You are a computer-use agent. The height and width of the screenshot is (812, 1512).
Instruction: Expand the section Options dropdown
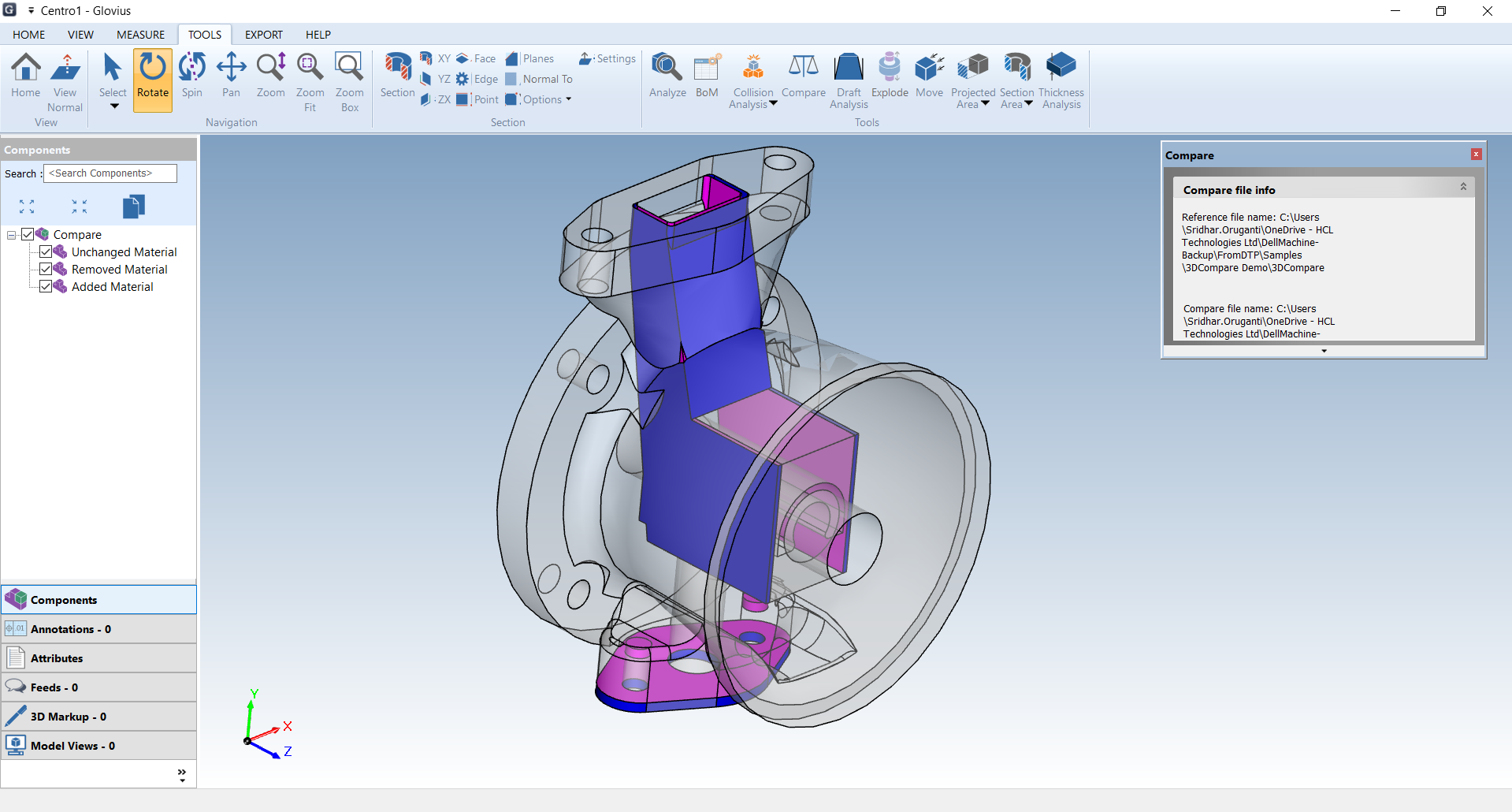coord(568,99)
